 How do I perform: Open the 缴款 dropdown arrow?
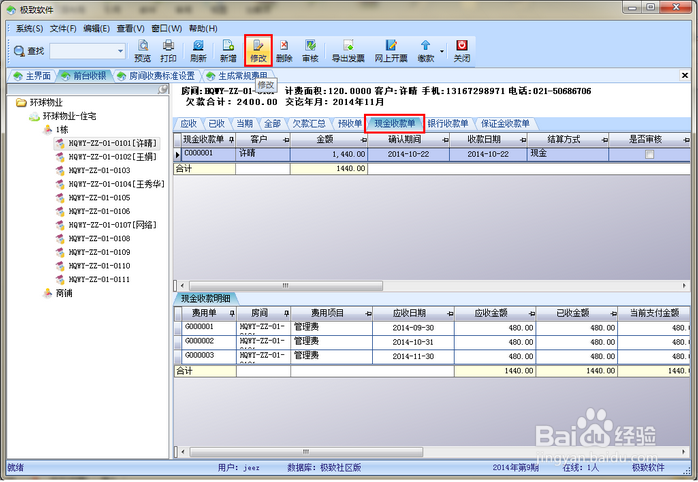coord(442,51)
